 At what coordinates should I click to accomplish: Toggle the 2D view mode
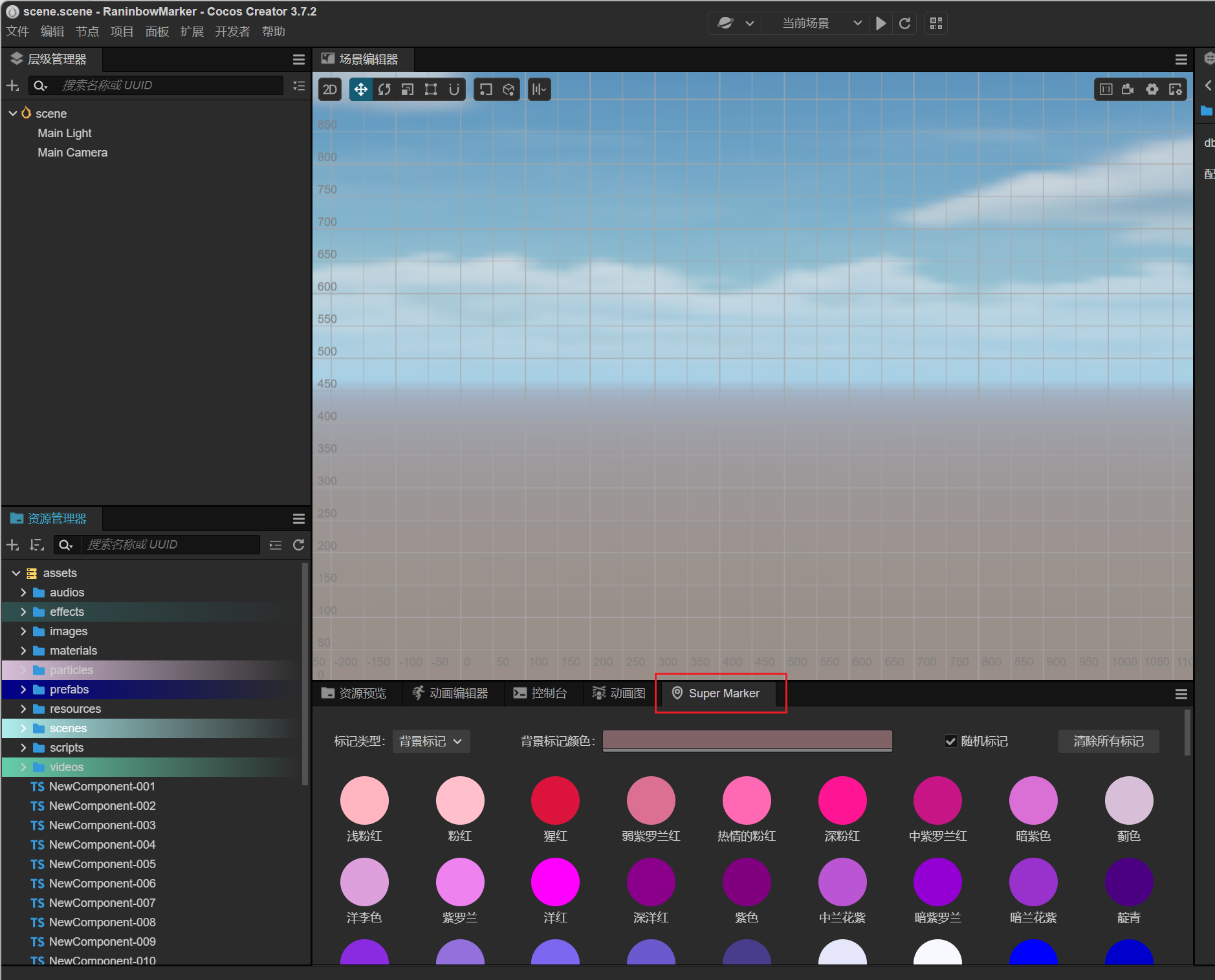click(x=330, y=89)
